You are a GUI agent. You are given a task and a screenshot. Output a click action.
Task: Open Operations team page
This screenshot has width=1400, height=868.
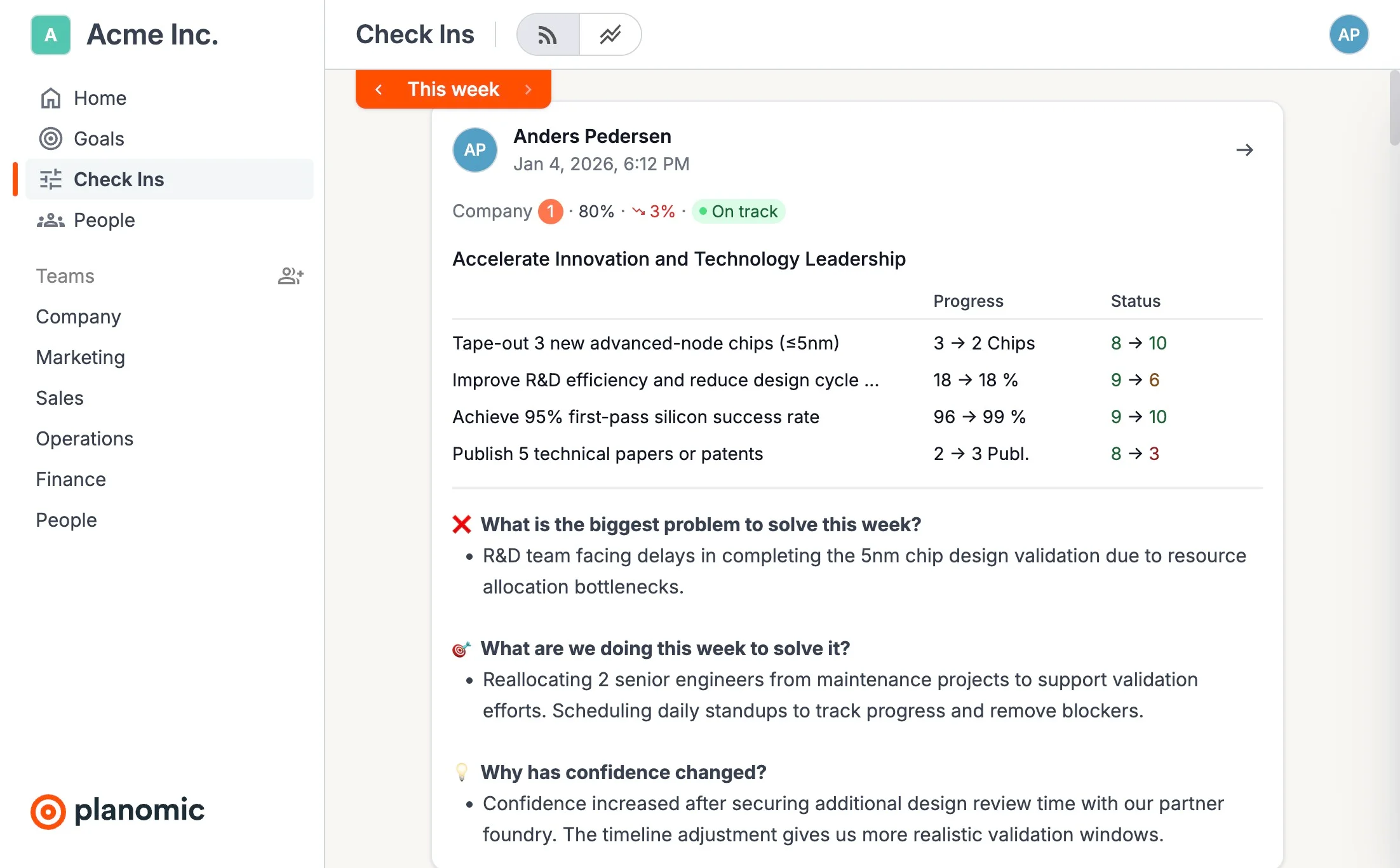point(84,438)
